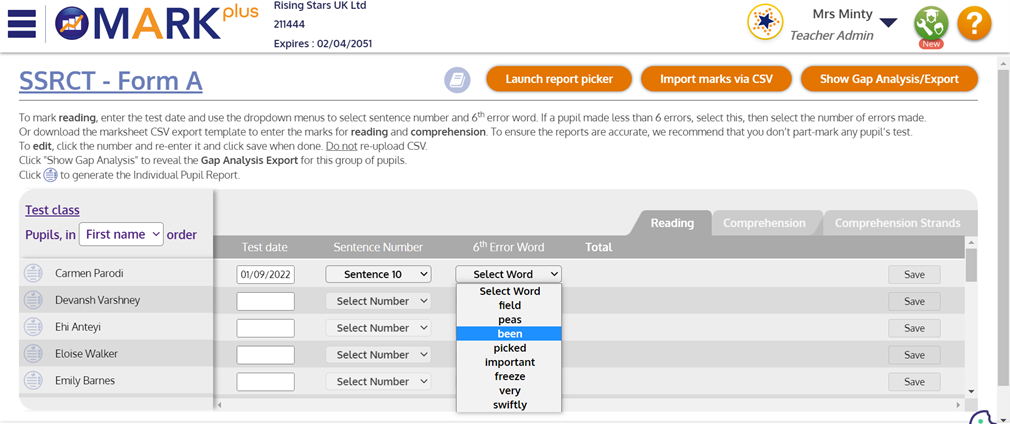Open the First name sort order dropdown
This screenshot has height=424, width=1010.
121,234
